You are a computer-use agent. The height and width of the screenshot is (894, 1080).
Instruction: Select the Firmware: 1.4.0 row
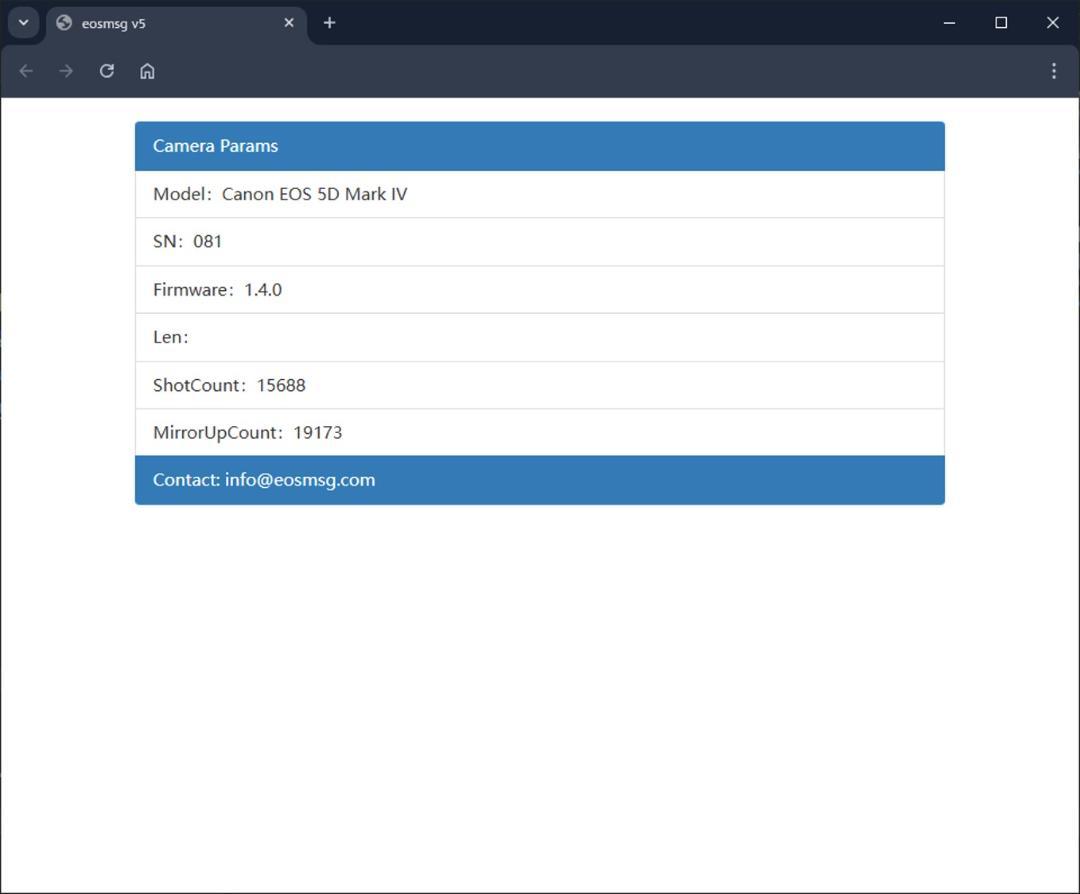click(x=540, y=289)
